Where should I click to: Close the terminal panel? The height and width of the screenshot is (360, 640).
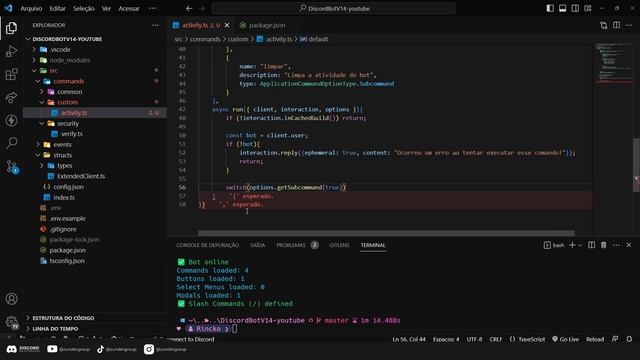pos(629,245)
